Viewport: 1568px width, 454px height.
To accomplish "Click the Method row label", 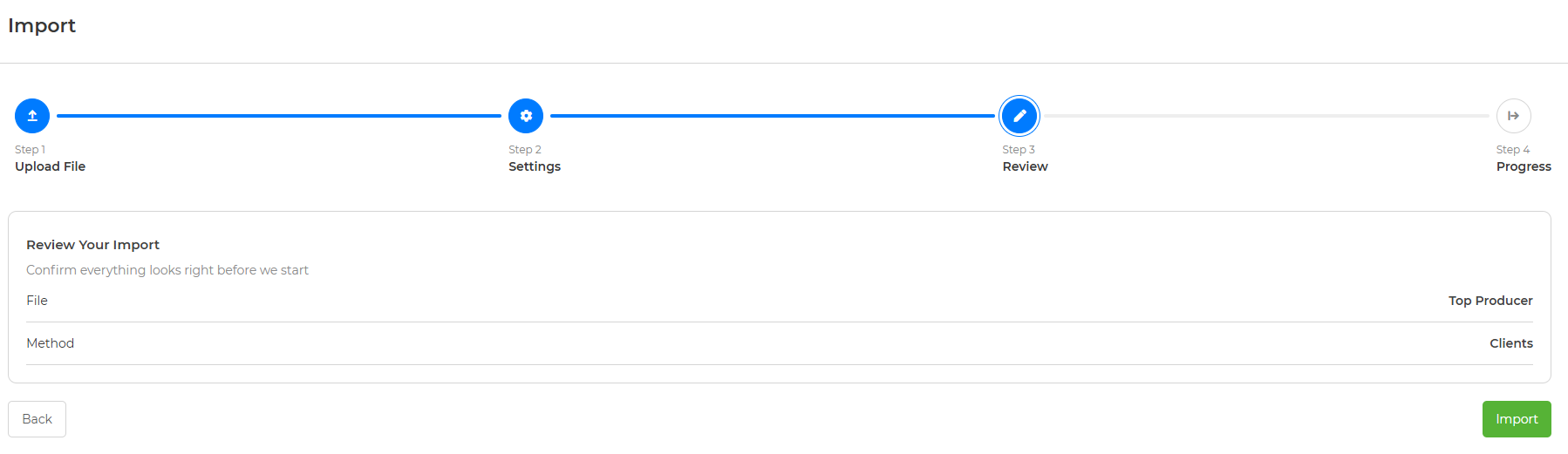I will (50, 343).
